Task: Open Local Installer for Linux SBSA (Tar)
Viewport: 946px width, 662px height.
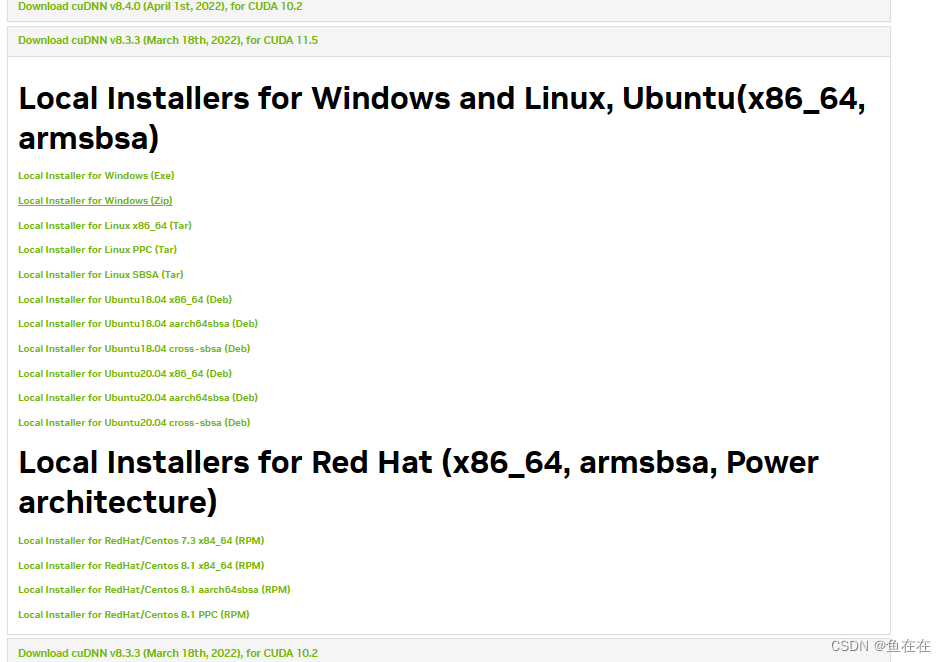Action: point(101,275)
